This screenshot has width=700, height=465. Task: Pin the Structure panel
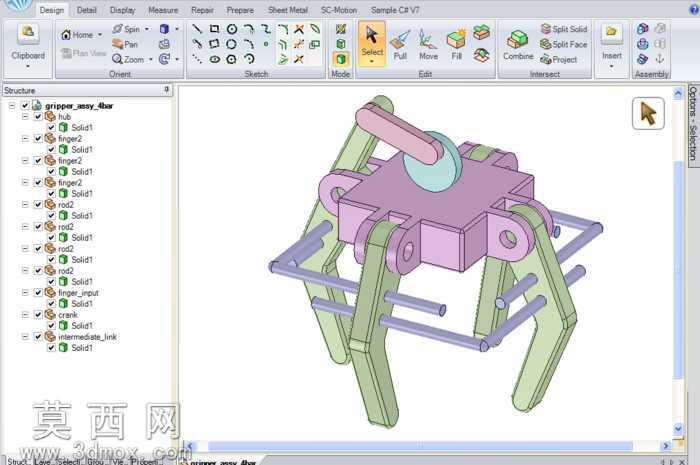[167, 90]
